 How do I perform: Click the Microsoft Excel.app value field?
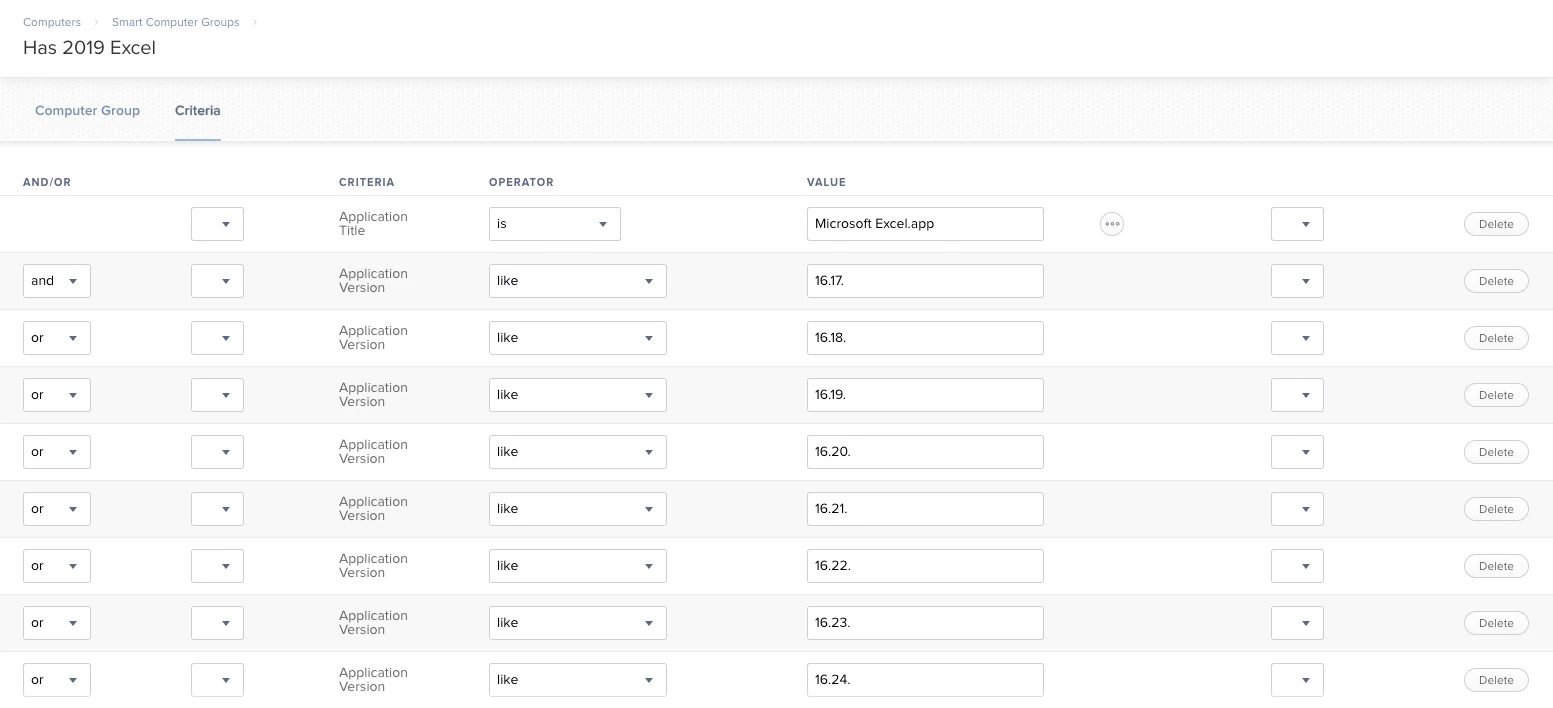[x=925, y=224]
